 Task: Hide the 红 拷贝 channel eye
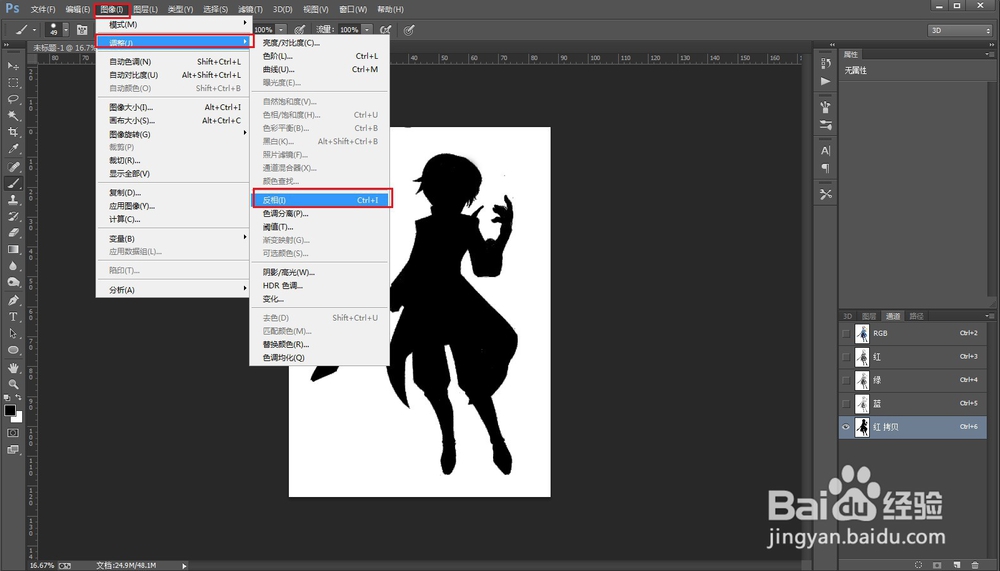[x=846, y=427]
